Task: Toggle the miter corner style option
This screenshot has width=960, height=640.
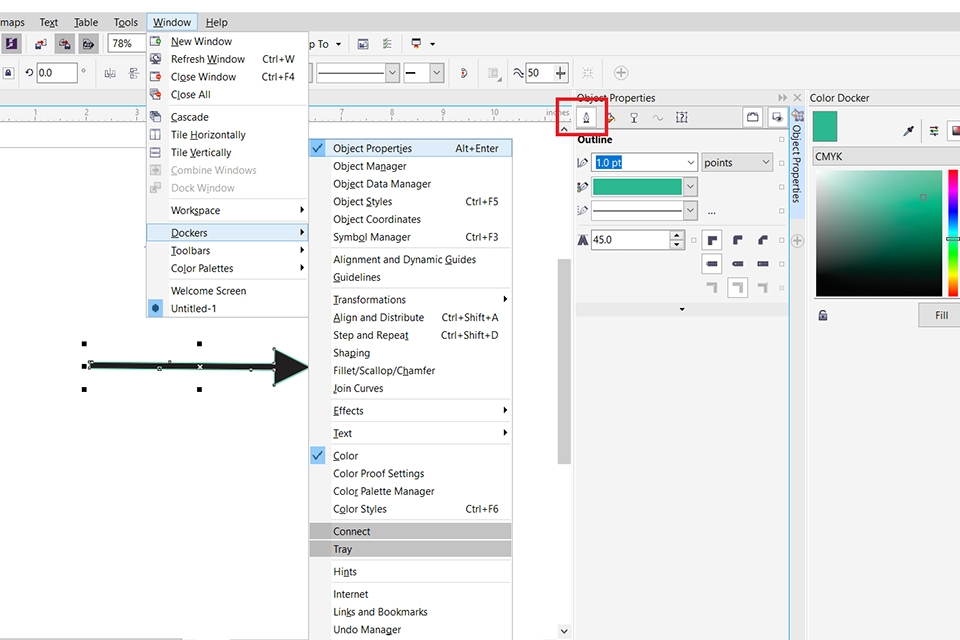Action: [x=711, y=240]
